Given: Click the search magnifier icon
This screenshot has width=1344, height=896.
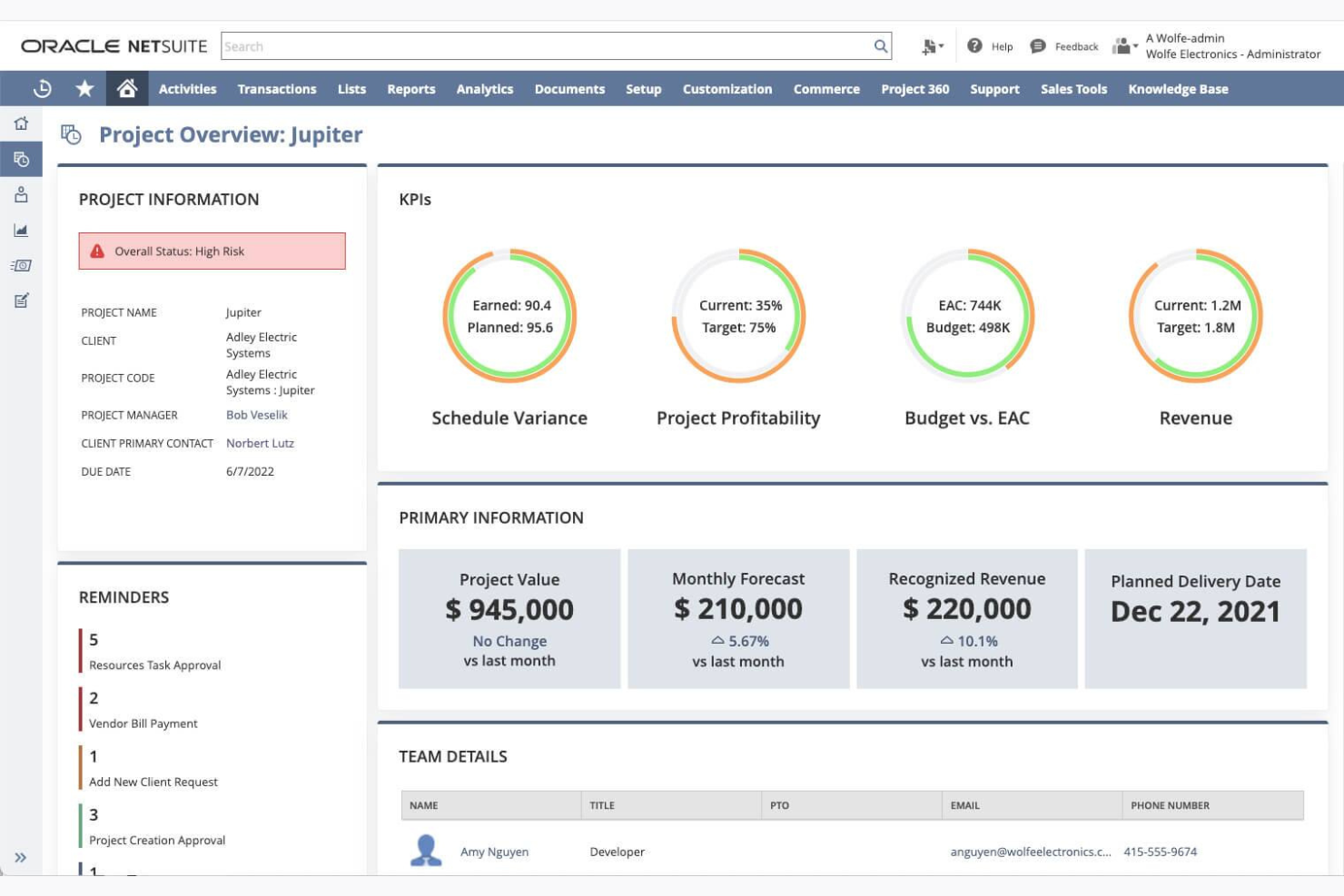Looking at the screenshot, I should coord(880,46).
